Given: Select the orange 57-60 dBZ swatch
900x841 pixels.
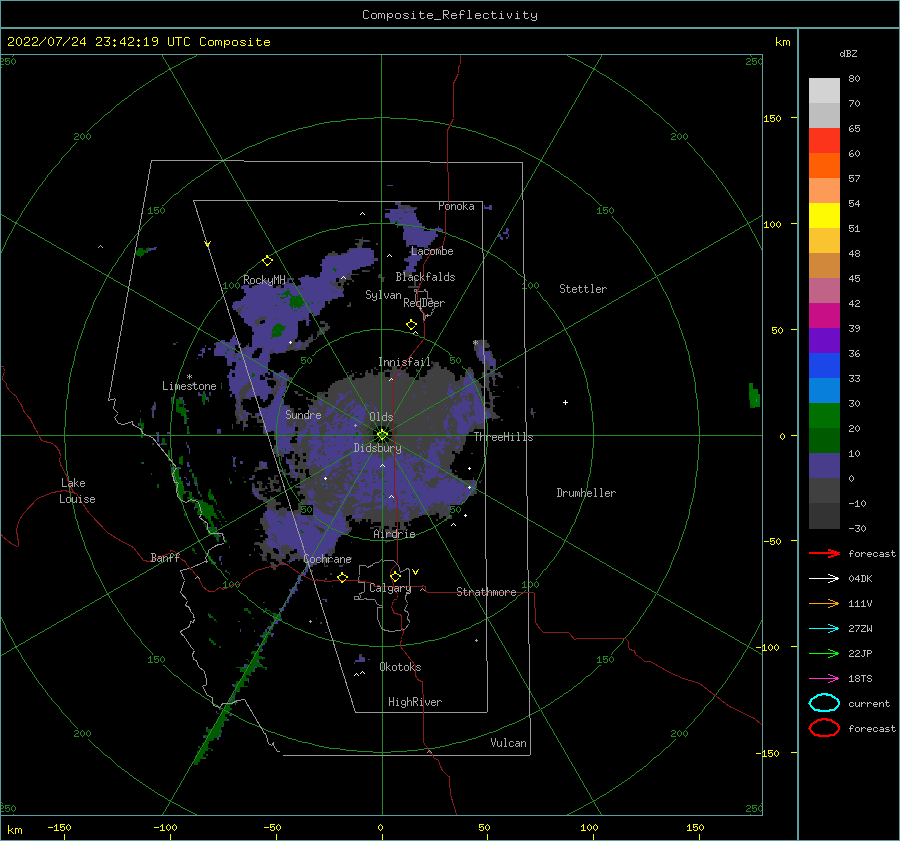Looking at the screenshot, I should (824, 166).
